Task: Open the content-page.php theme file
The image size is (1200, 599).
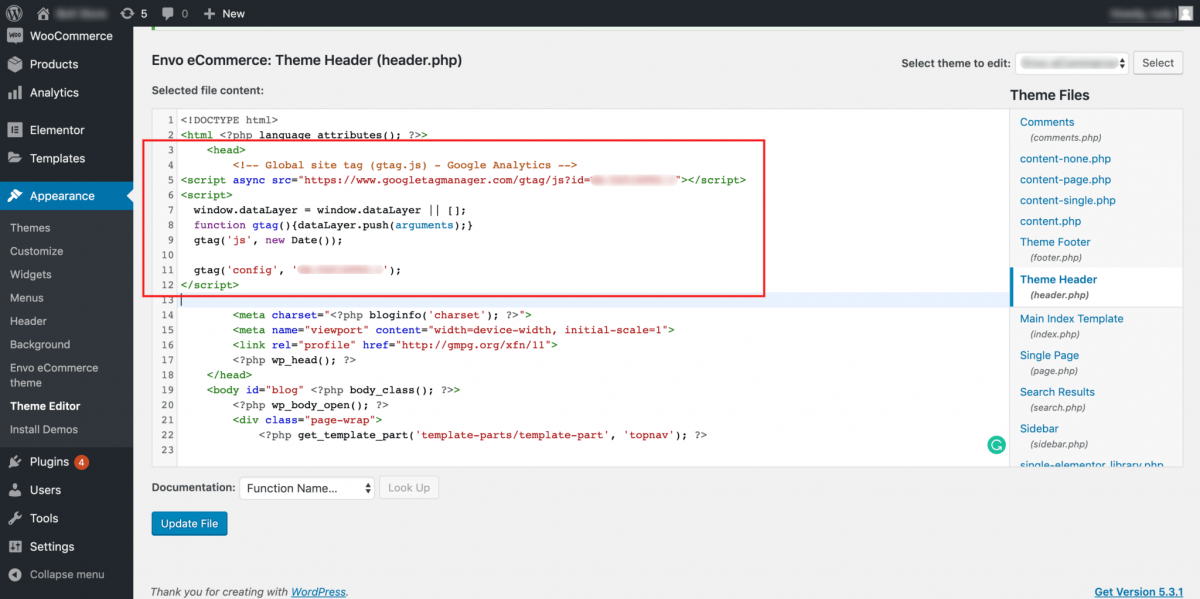Action: pos(1065,180)
